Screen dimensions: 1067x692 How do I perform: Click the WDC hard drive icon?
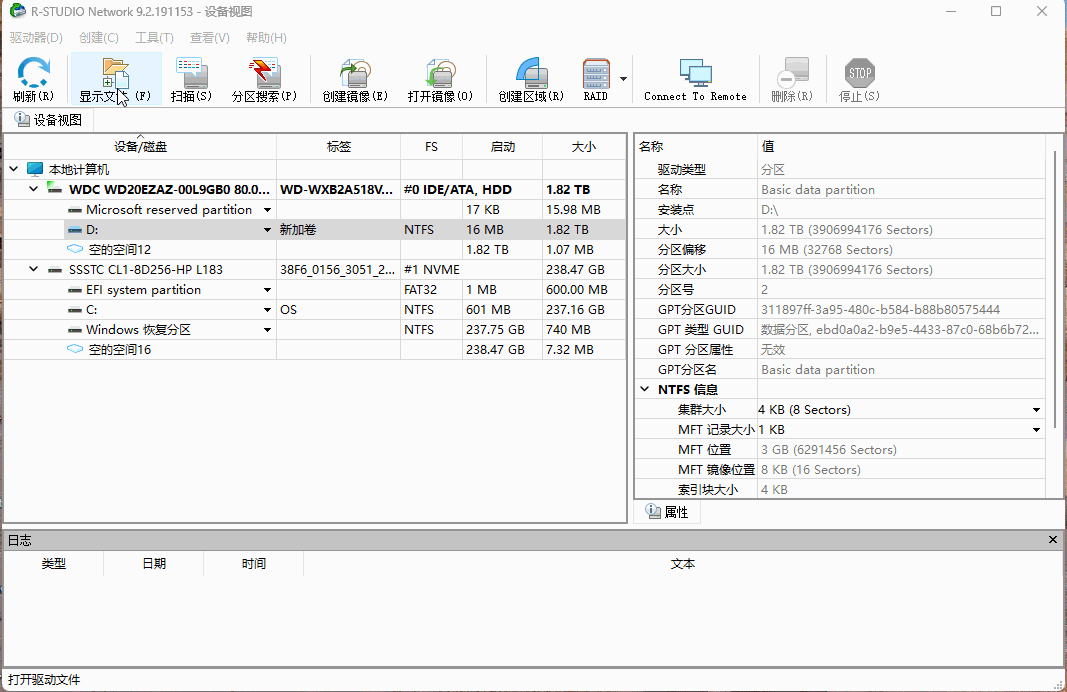[54, 188]
